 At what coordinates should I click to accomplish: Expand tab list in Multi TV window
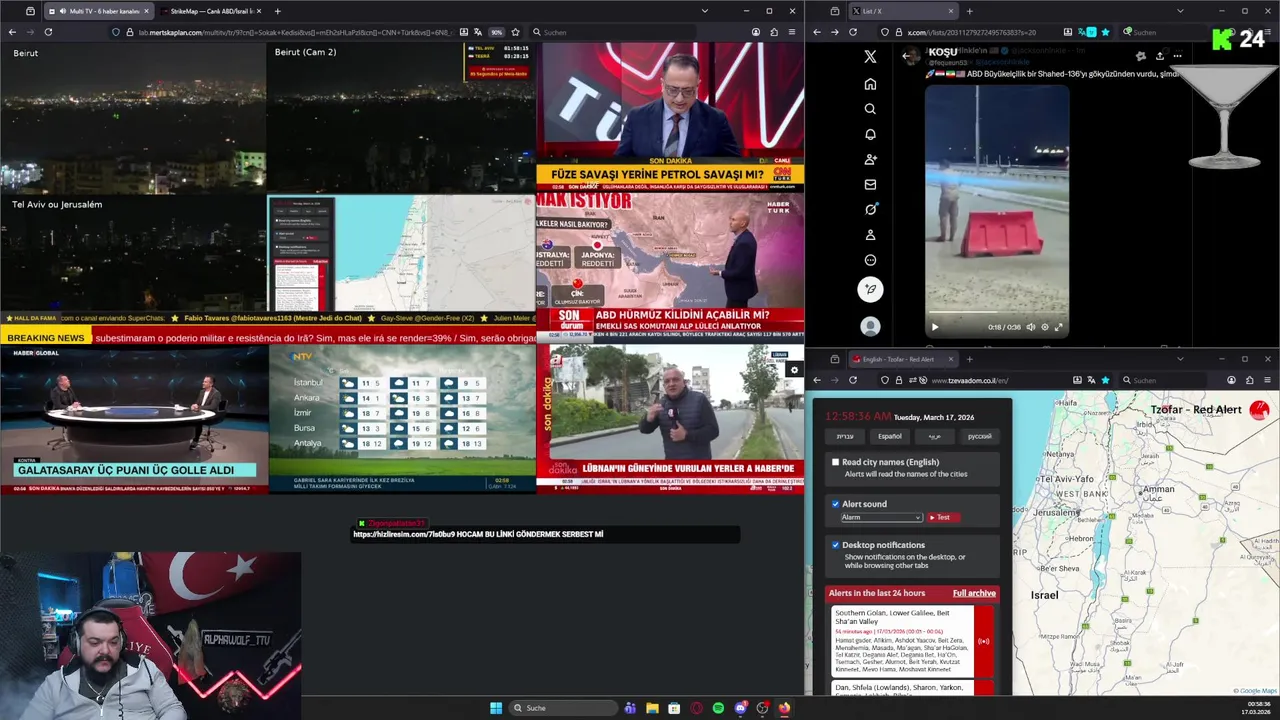tap(705, 11)
